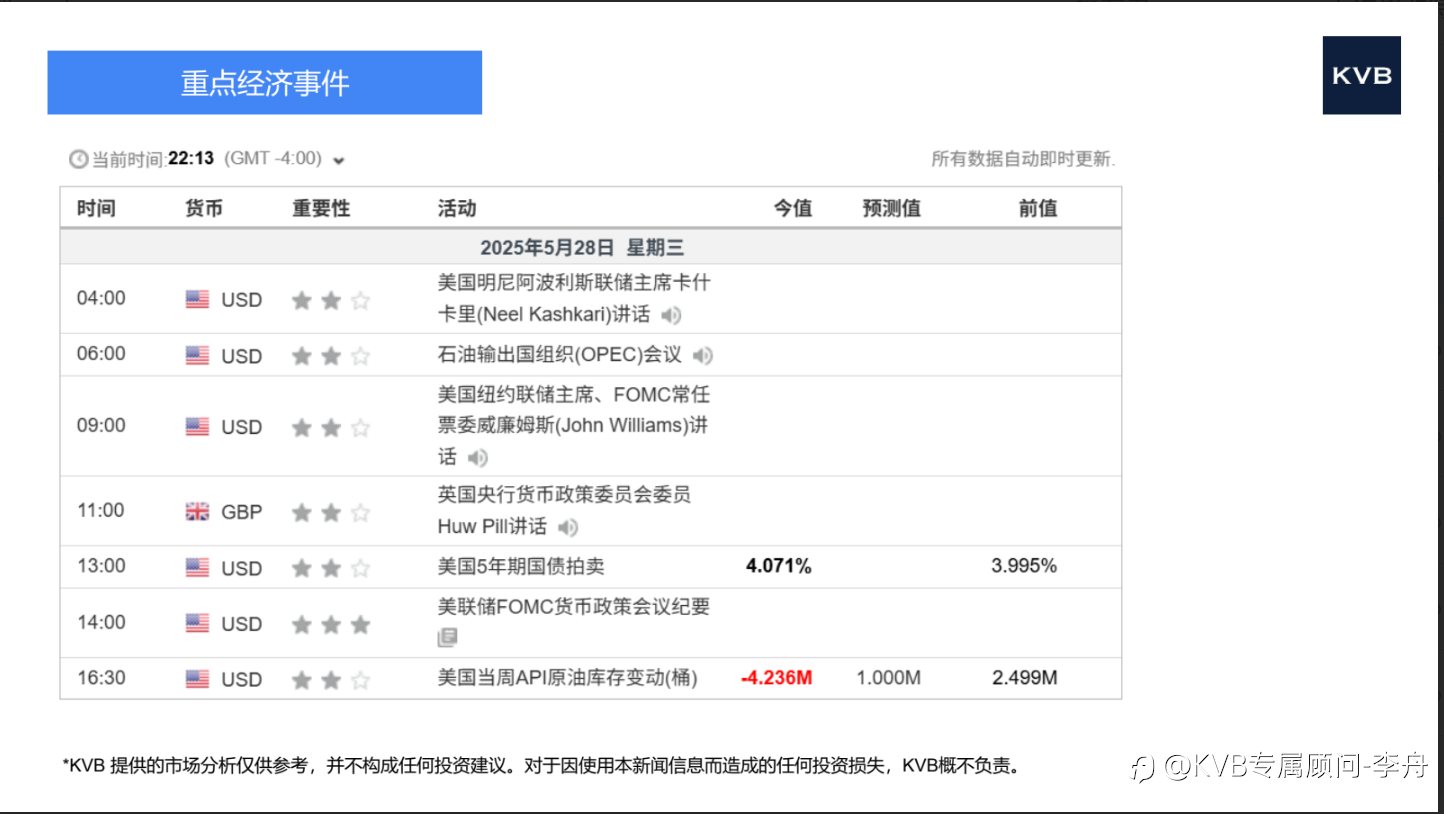Image resolution: width=1444 pixels, height=814 pixels.
Task: Click US flag in the 04:00 row
Action: 197,299
